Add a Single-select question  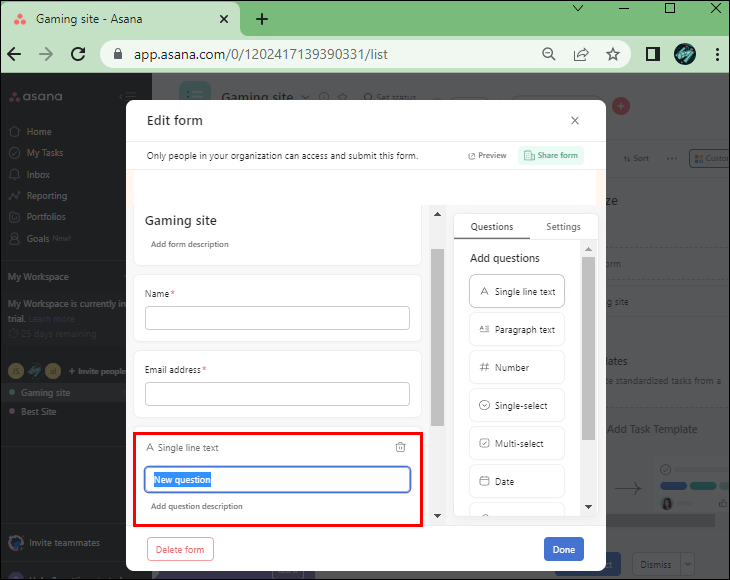(516, 405)
